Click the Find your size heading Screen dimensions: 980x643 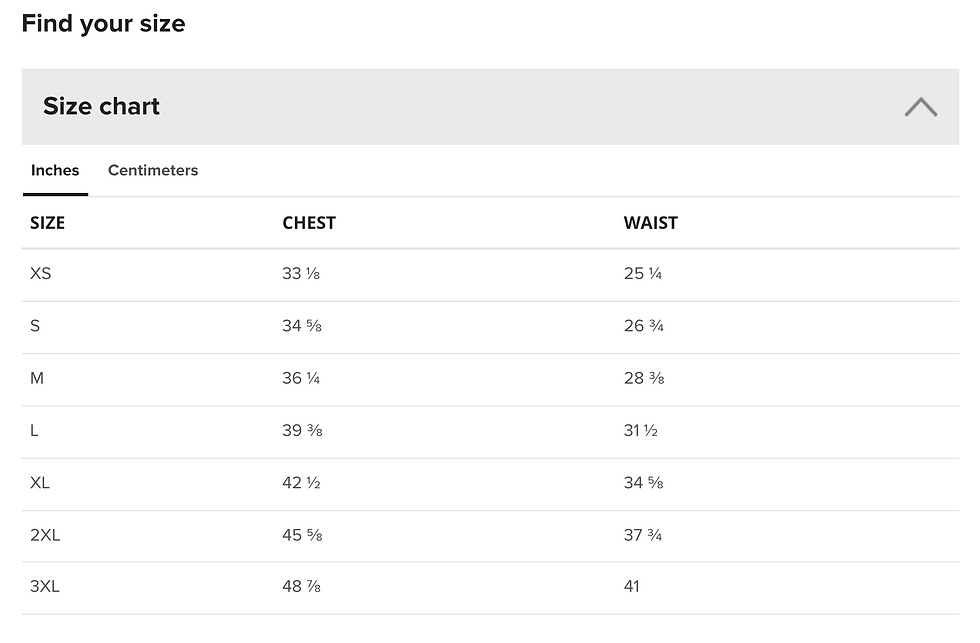click(104, 24)
